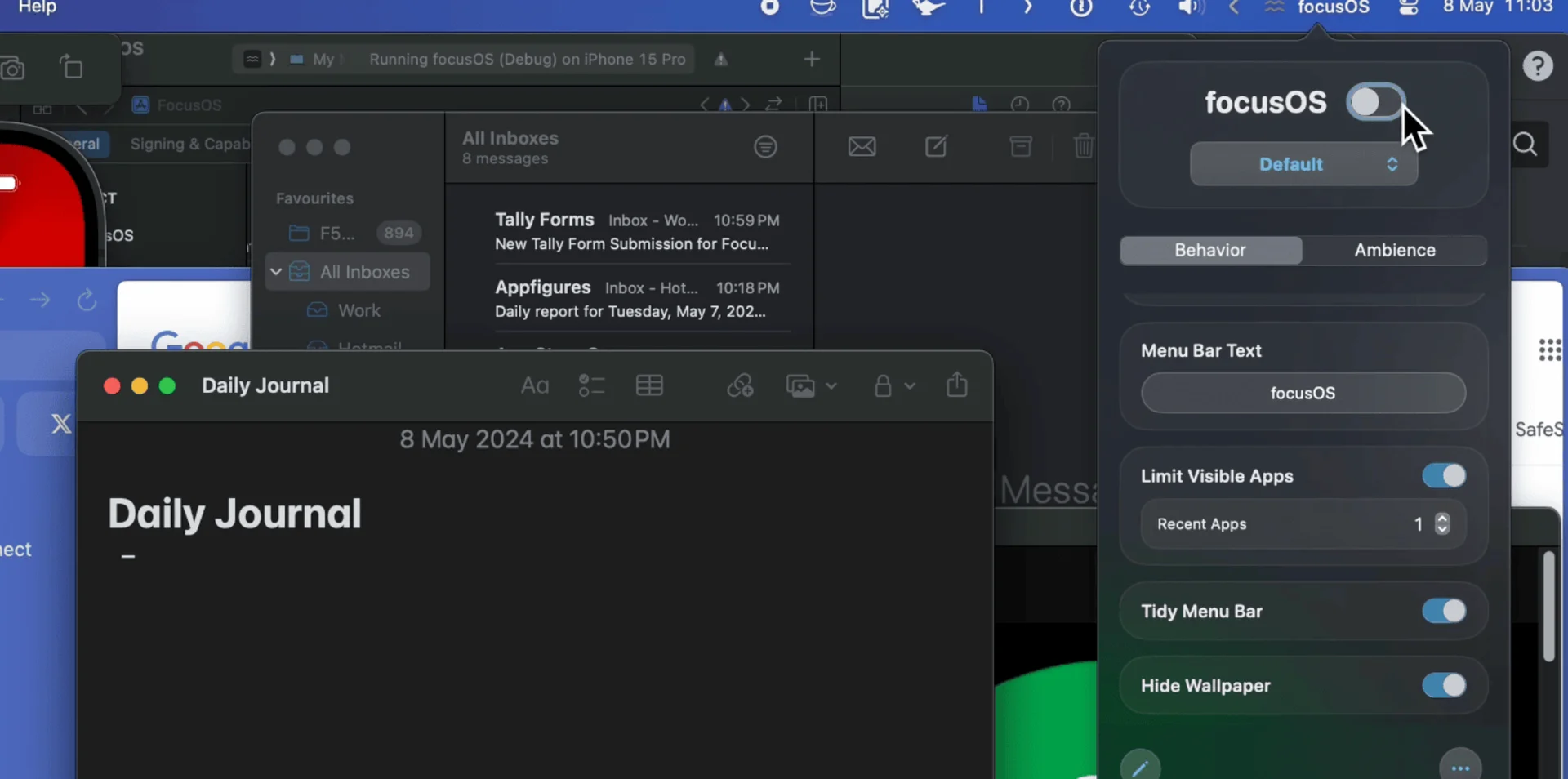Switch to the Behavior tab
The width and height of the screenshot is (1568, 779).
(x=1211, y=250)
